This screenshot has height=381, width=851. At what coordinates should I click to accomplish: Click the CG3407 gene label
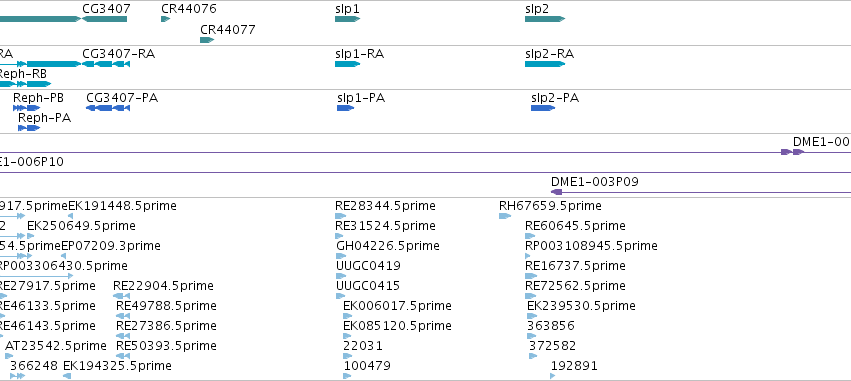coord(106,9)
